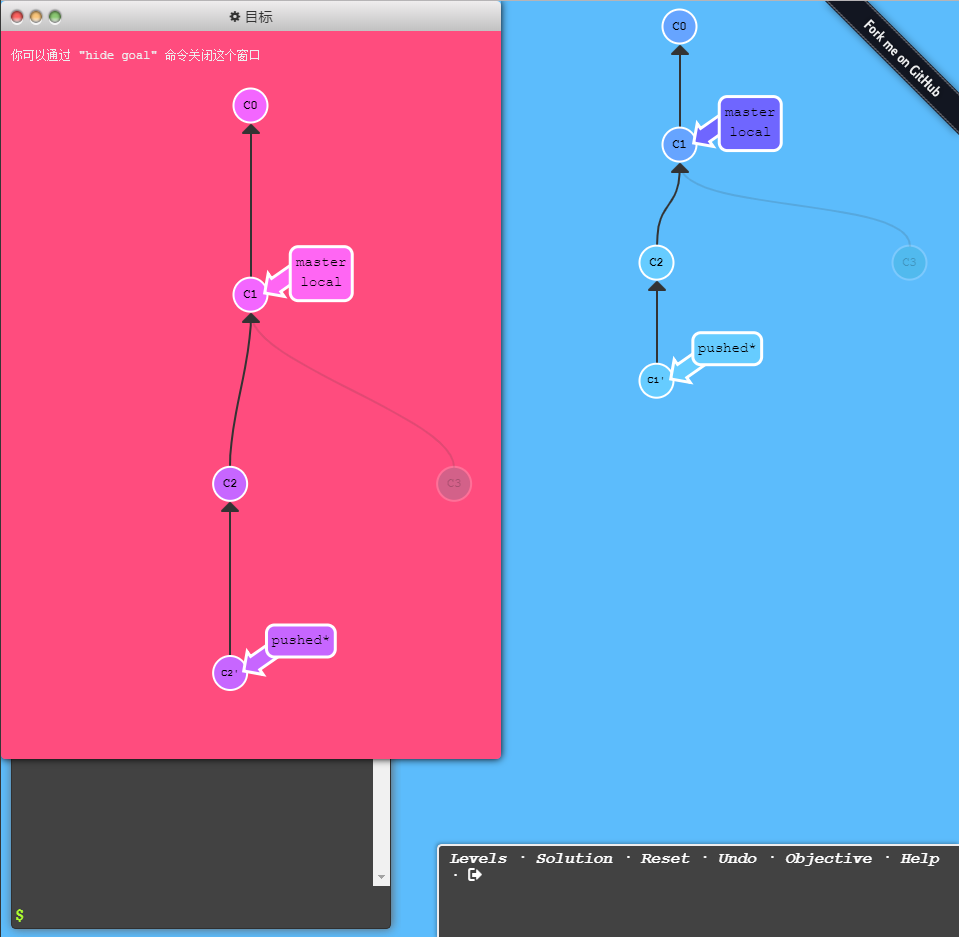Select C0 commit in the goal window
Image resolution: width=959 pixels, height=937 pixels.
(x=251, y=105)
